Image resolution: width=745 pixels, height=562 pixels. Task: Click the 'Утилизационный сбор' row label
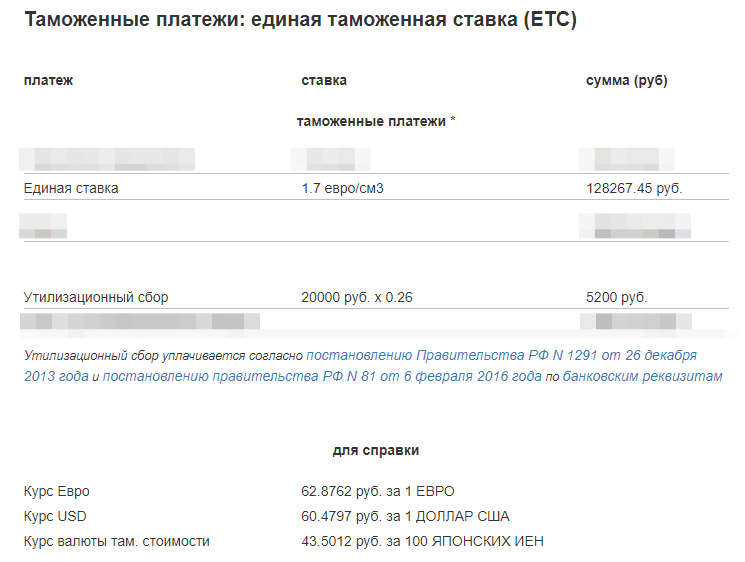coord(96,297)
